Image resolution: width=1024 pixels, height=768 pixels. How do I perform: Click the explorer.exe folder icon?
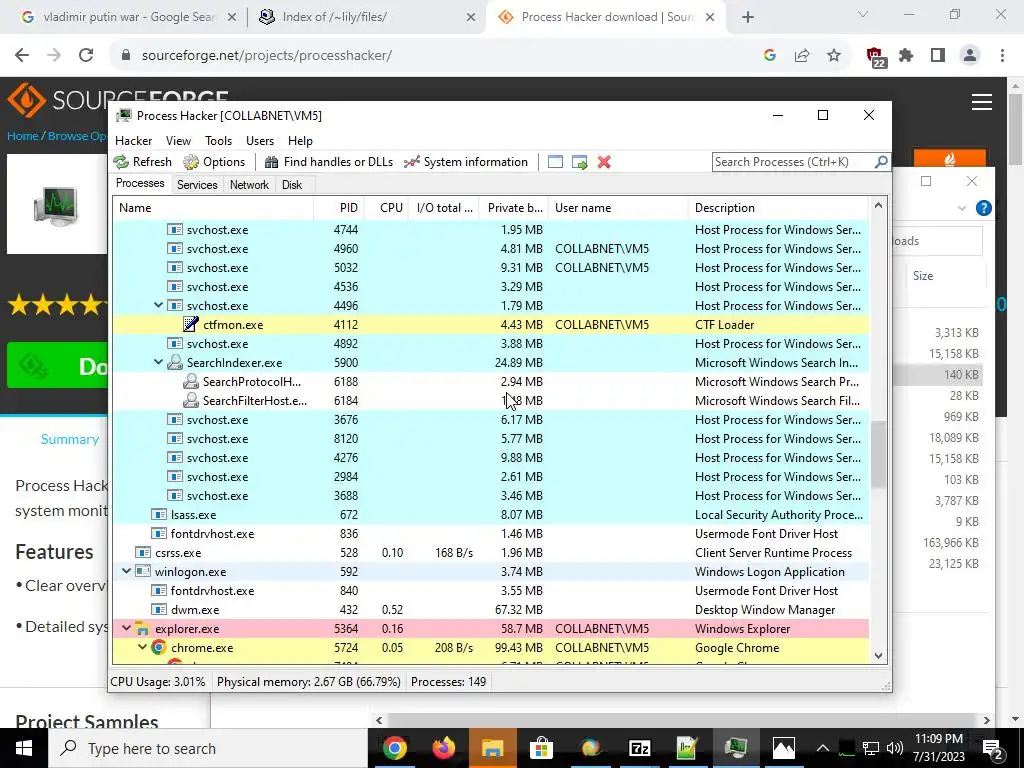pyautogui.click(x=142, y=629)
